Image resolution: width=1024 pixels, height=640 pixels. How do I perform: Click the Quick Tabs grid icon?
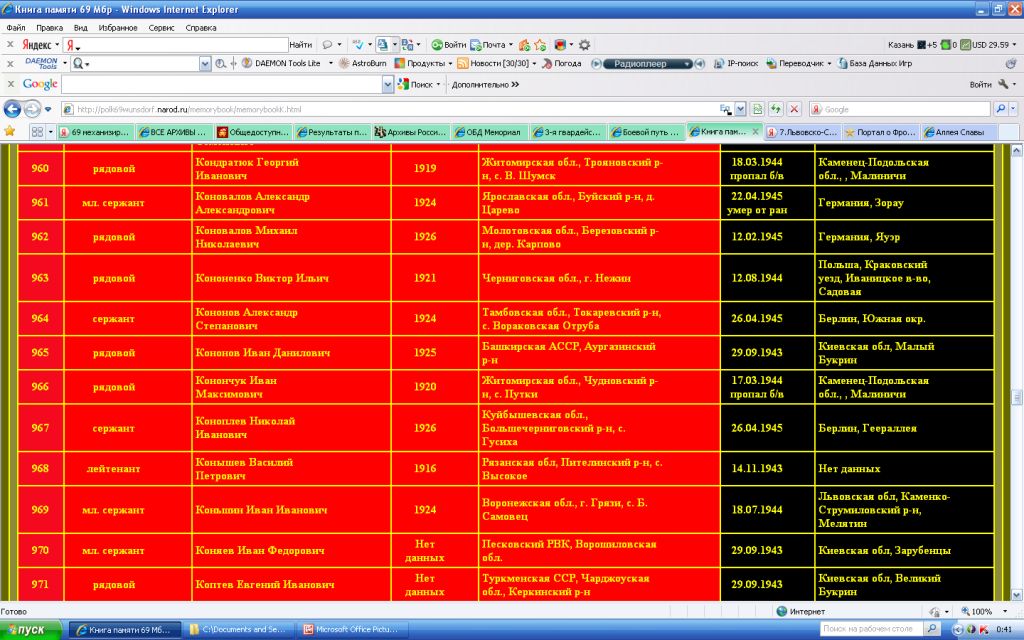tap(37, 131)
